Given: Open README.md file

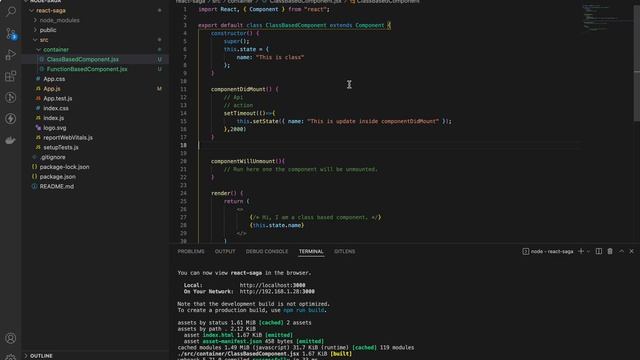Looking at the screenshot, I should (56, 187).
